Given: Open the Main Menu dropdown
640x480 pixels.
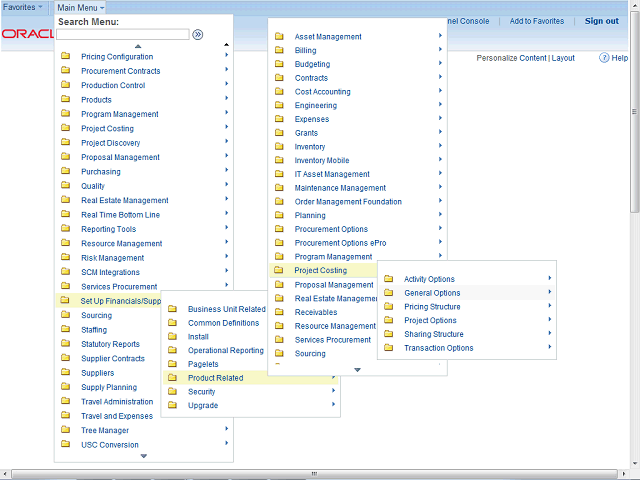Looking at the screenshot, I should [x=80, y=7].
